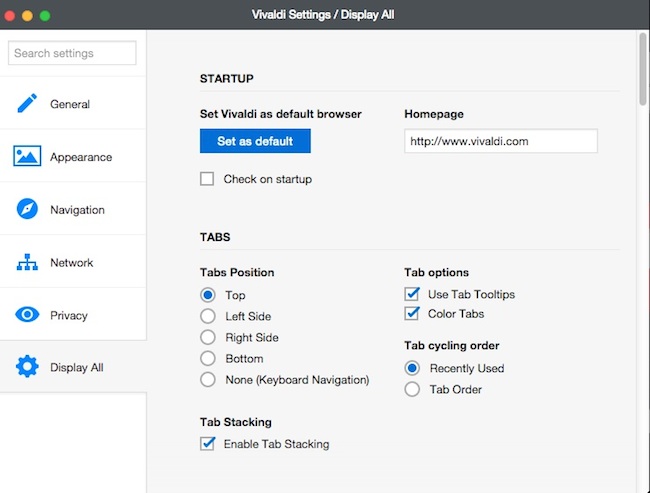Minimize the settings window with yellow button
The image size is (650, 493).
[27, 16]
